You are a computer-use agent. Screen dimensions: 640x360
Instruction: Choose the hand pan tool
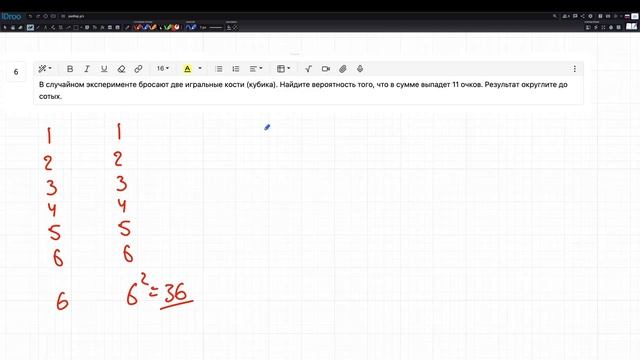(13, 27)
